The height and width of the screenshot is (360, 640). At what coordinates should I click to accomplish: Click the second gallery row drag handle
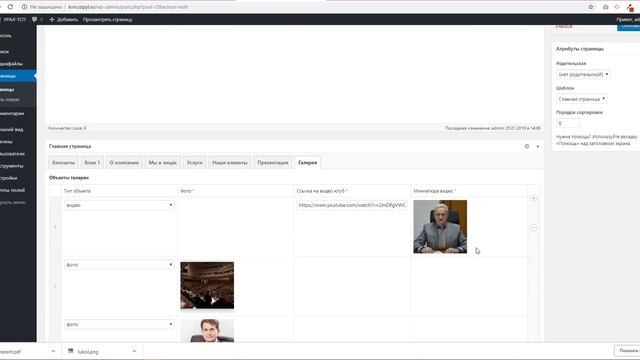coord(55,287)
